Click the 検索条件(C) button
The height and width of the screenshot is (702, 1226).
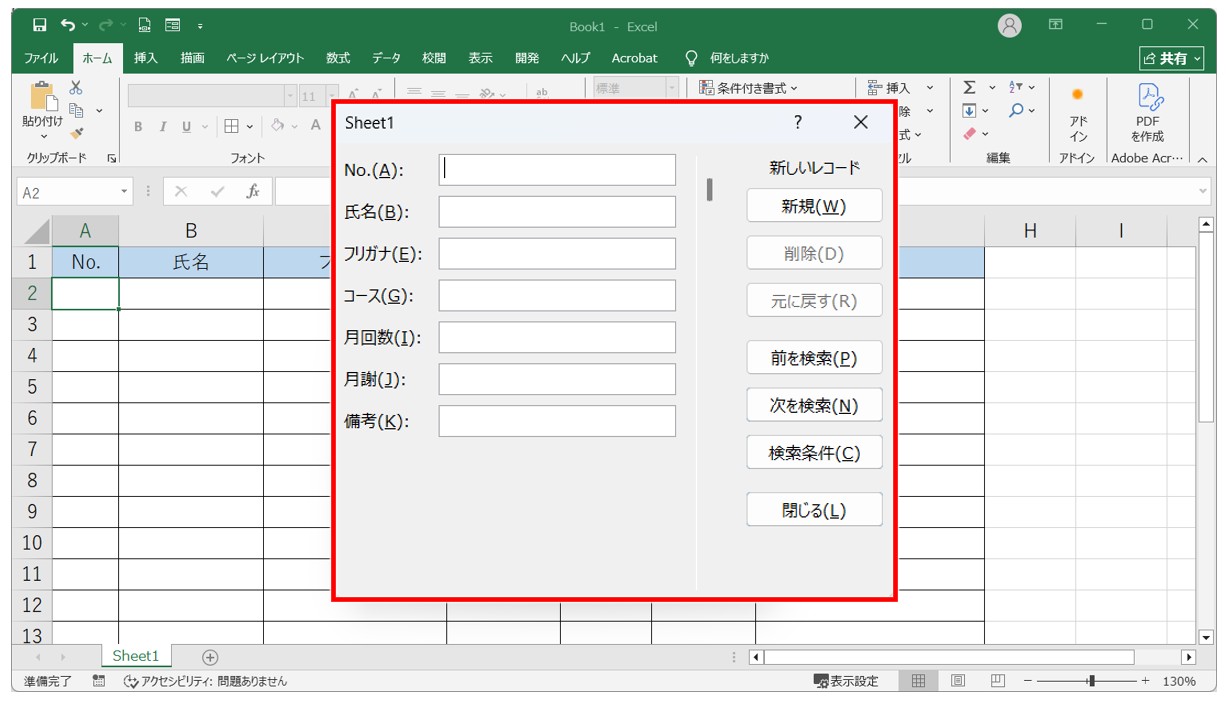point(814,453)
